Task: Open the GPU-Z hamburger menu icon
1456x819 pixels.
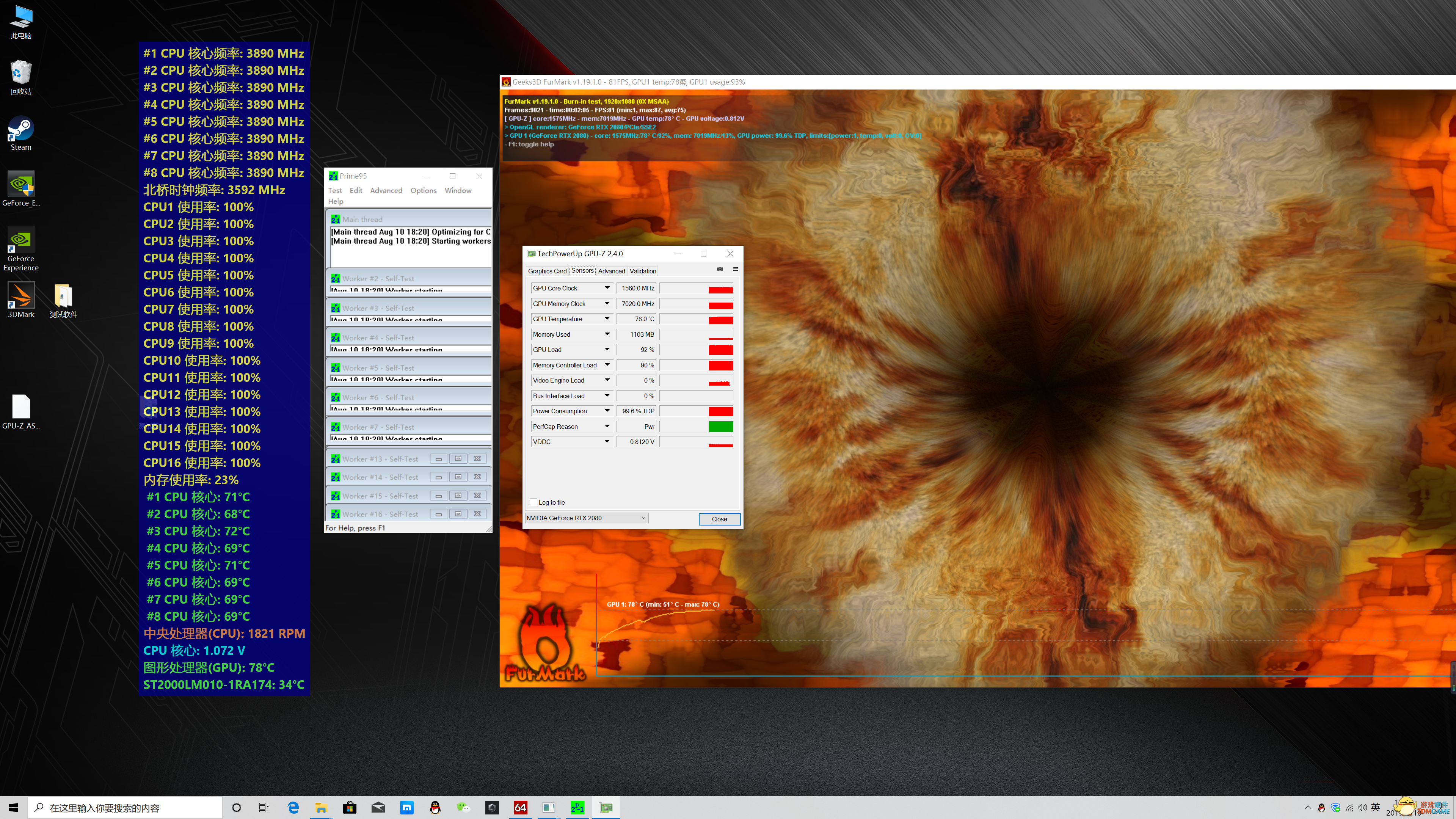Action: click(x=735, y=269)
